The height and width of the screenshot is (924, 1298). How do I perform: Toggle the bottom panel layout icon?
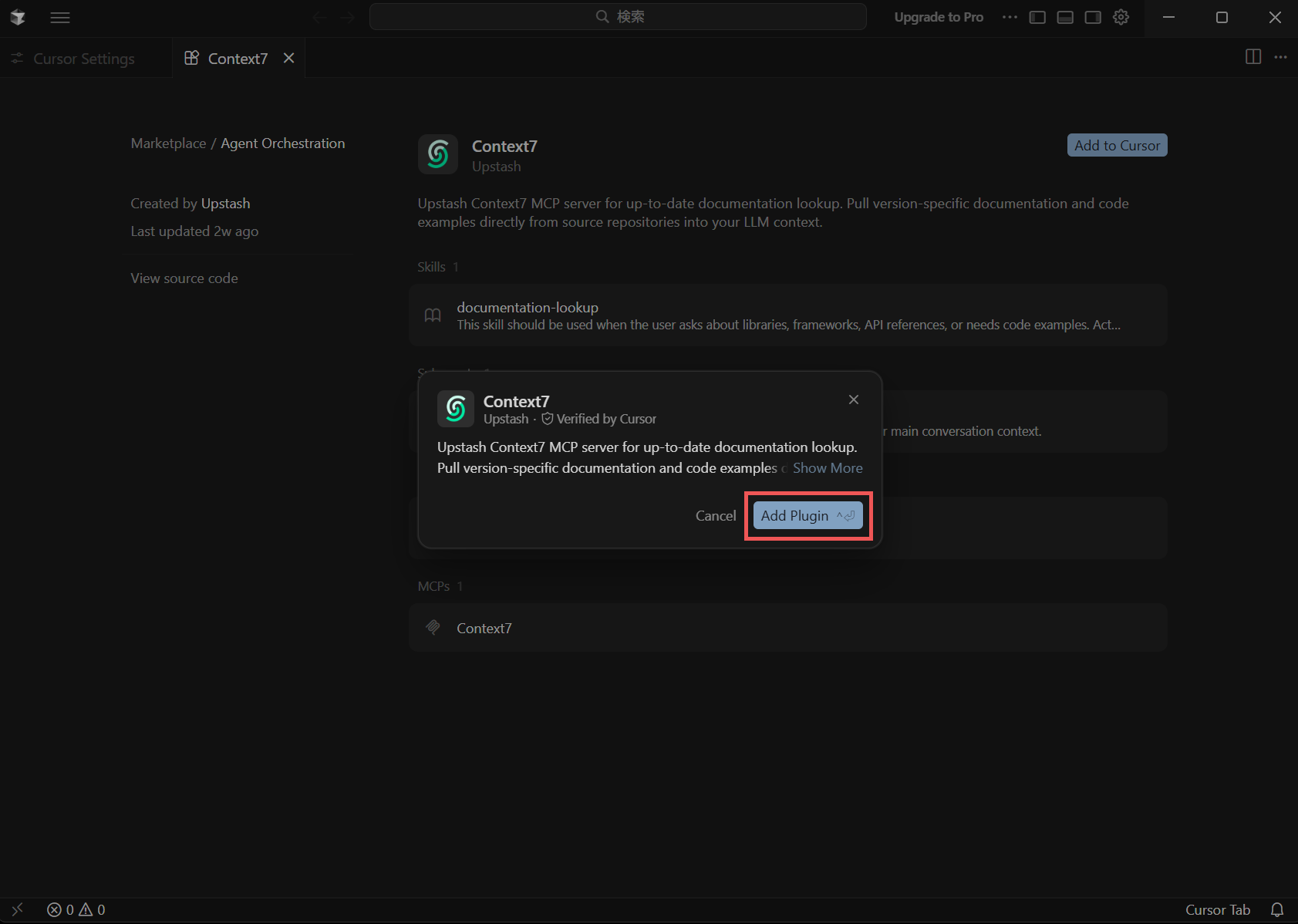[1065, 17]
